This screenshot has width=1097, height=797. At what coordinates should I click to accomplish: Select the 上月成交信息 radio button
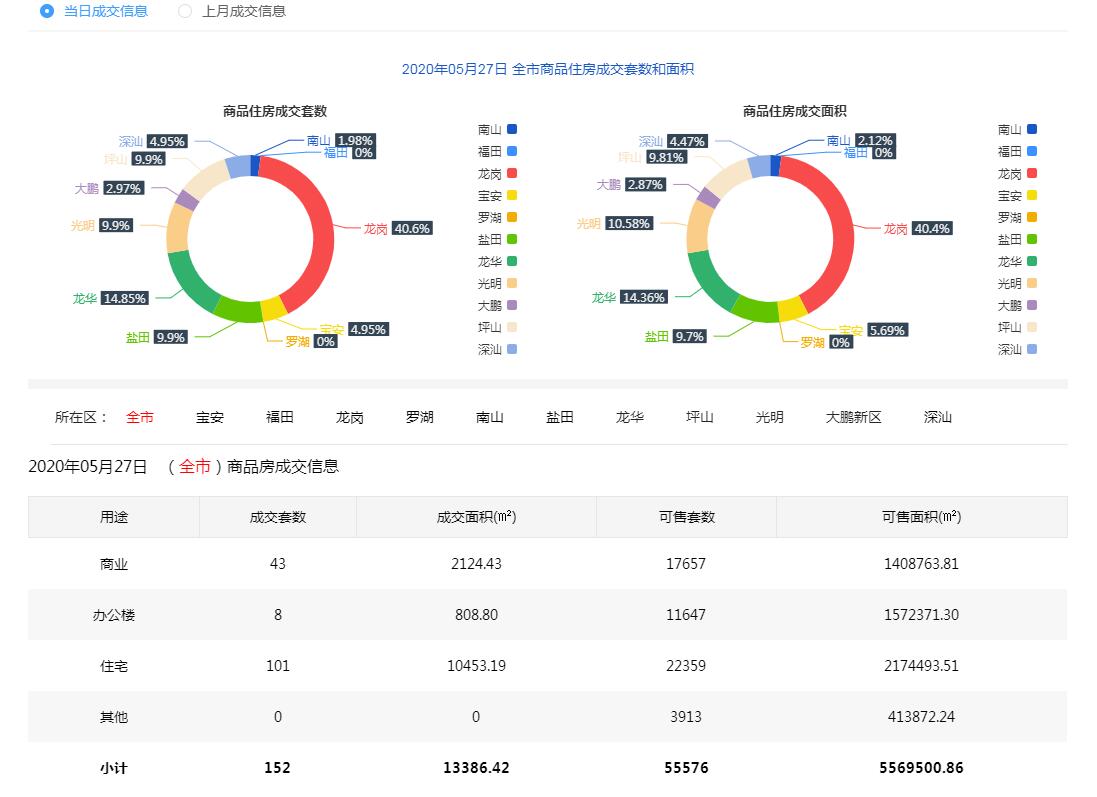185,11
